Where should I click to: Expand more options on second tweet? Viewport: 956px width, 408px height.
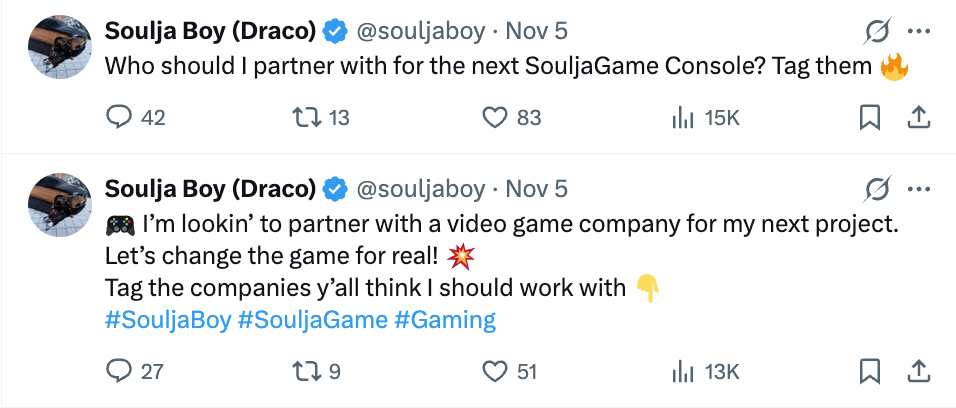coord(918,189)
